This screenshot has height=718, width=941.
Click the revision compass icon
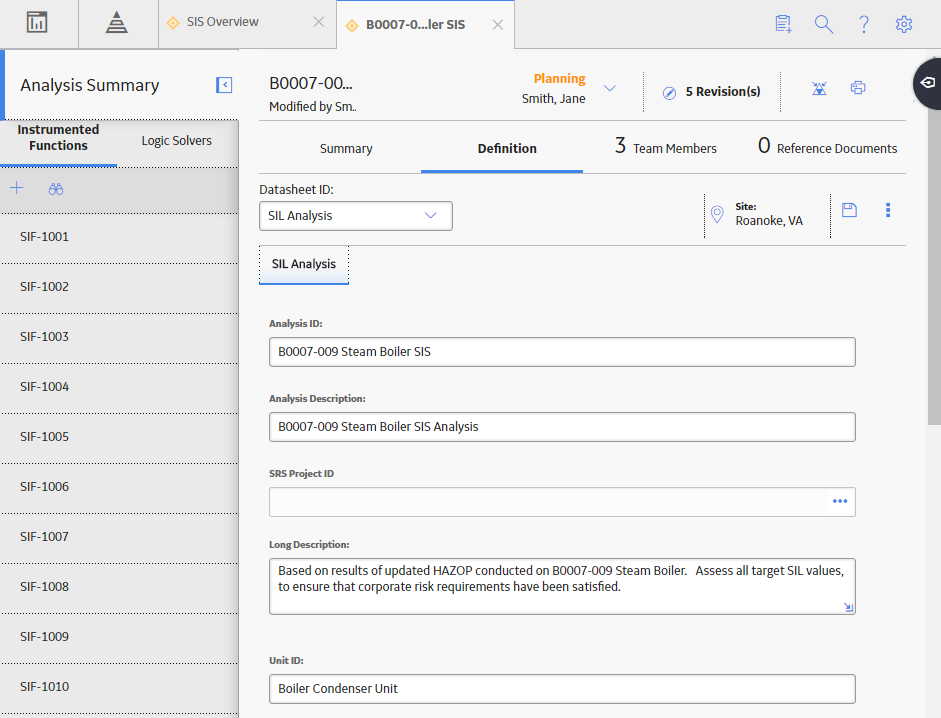point(669,92)
